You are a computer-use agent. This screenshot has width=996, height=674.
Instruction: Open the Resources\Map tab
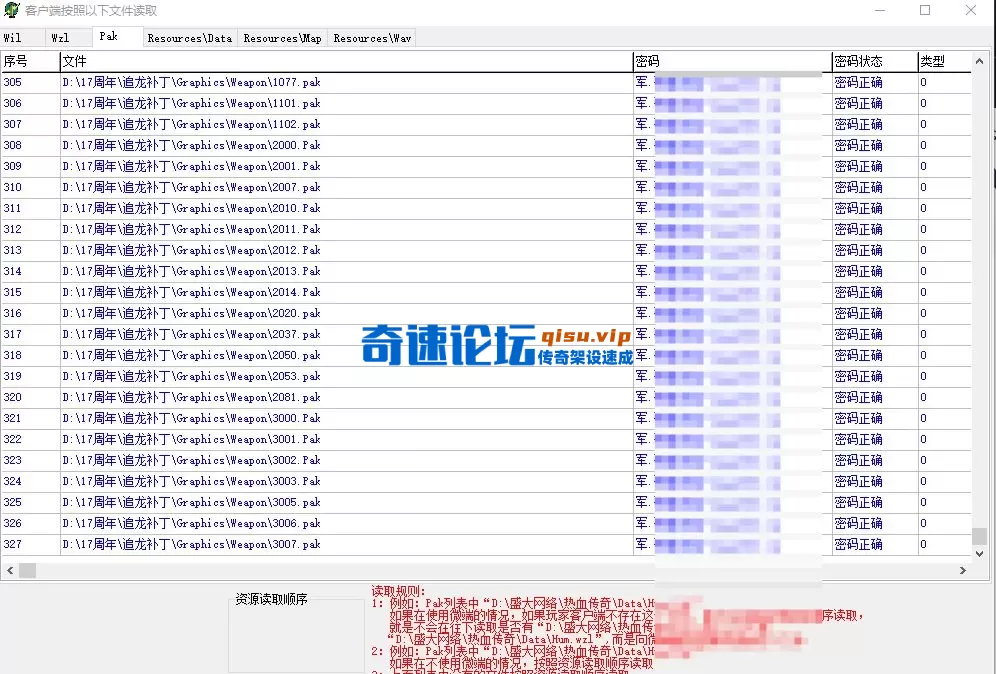pos(281,38)
